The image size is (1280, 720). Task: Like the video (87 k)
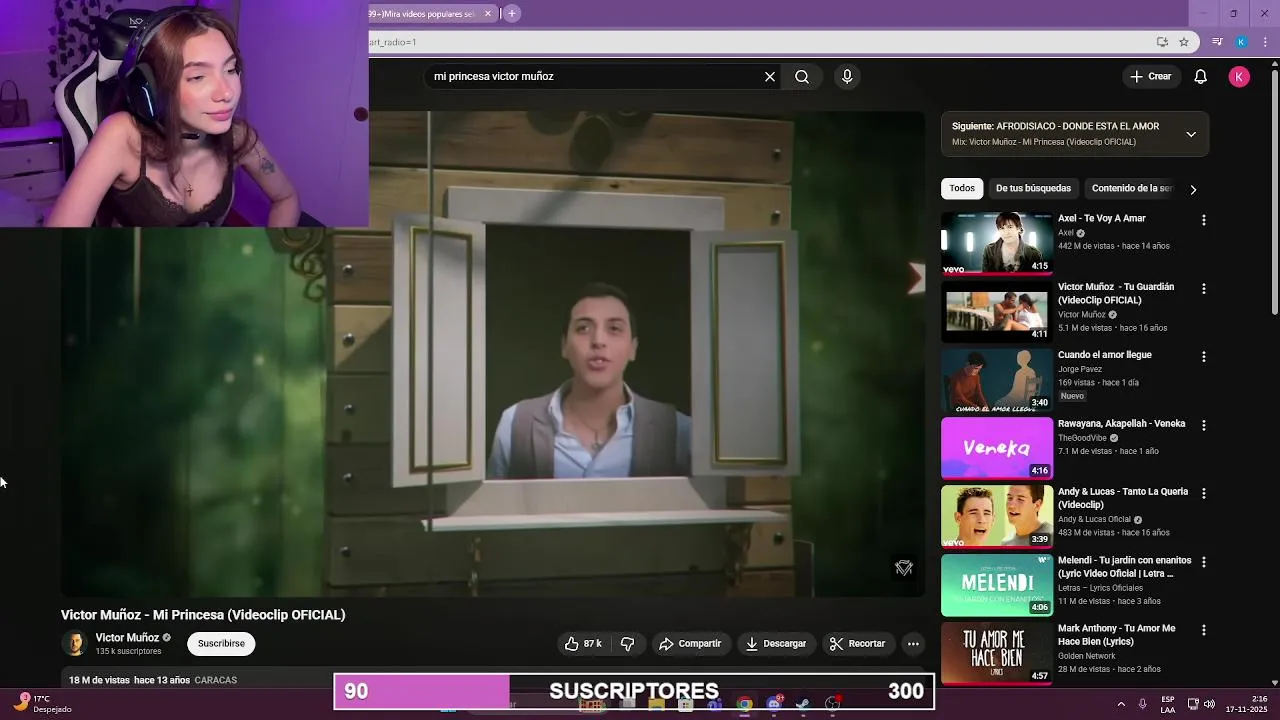coord(583,644)
